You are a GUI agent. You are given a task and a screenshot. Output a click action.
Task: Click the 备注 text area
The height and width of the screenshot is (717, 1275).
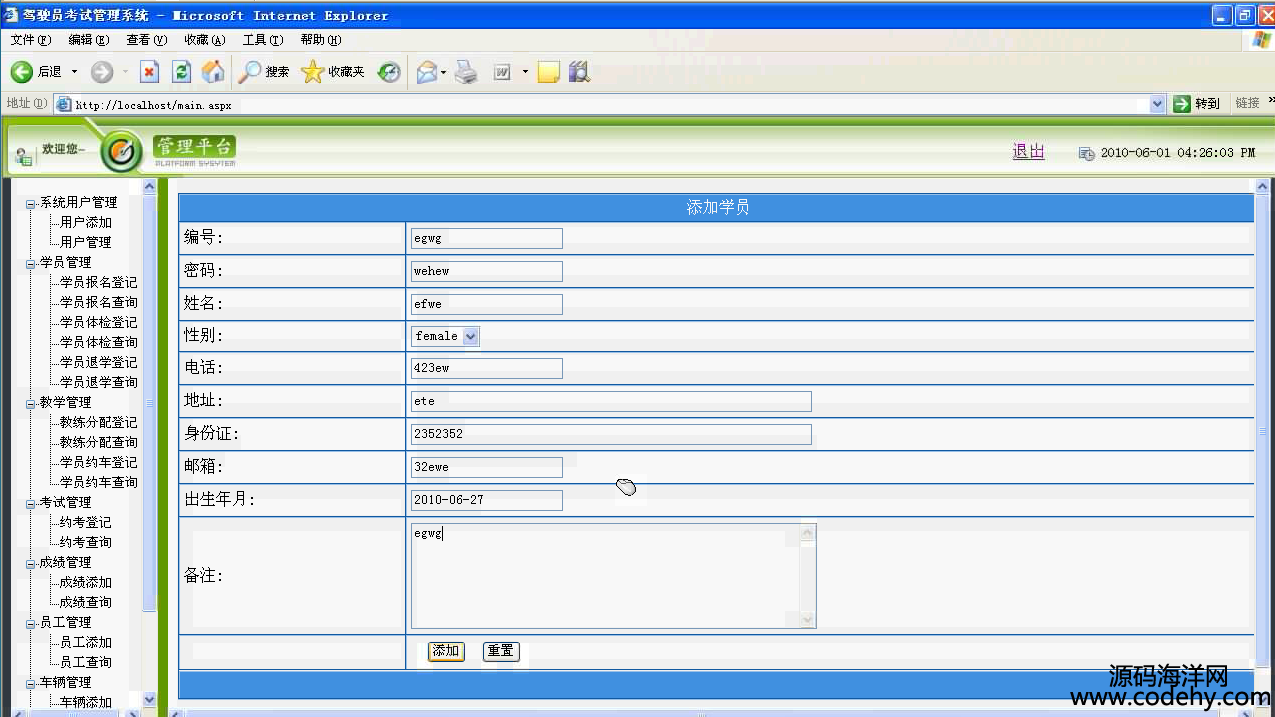pyautogui.click(x=613, y=576)
